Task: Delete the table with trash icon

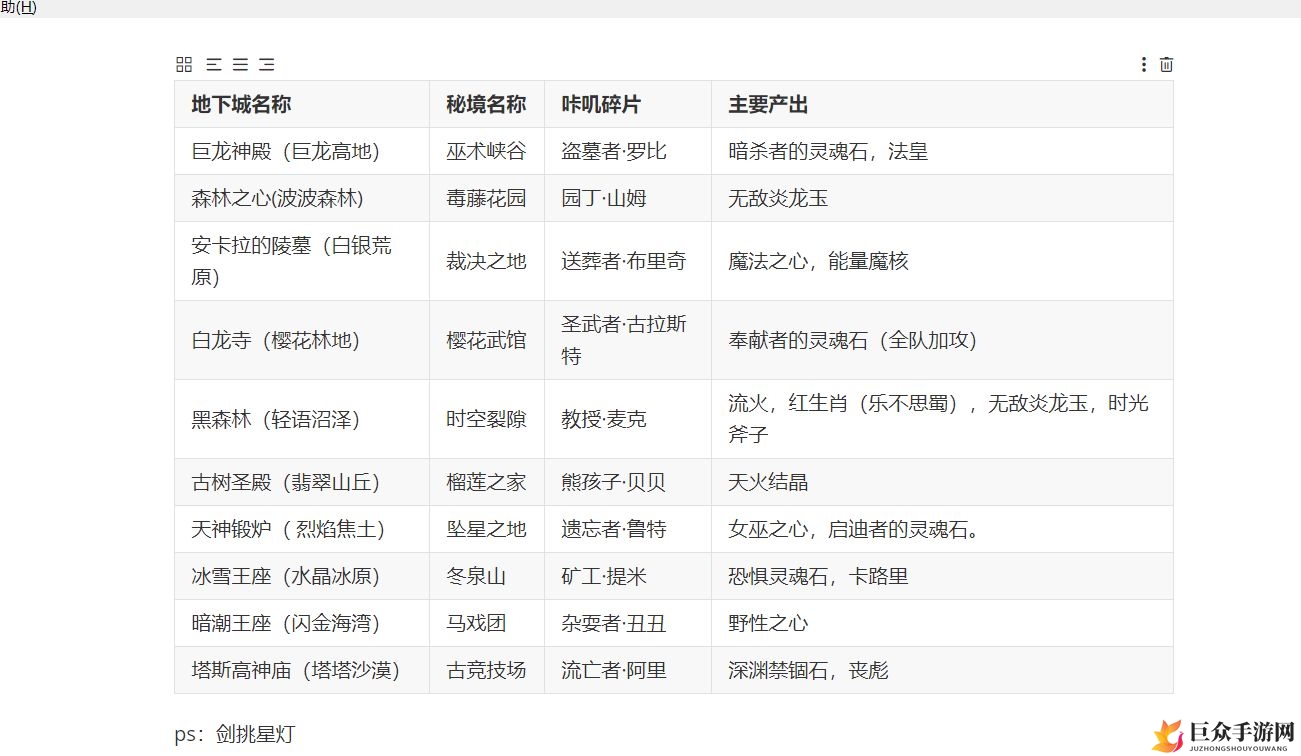Action: (x=1166, y=65)
